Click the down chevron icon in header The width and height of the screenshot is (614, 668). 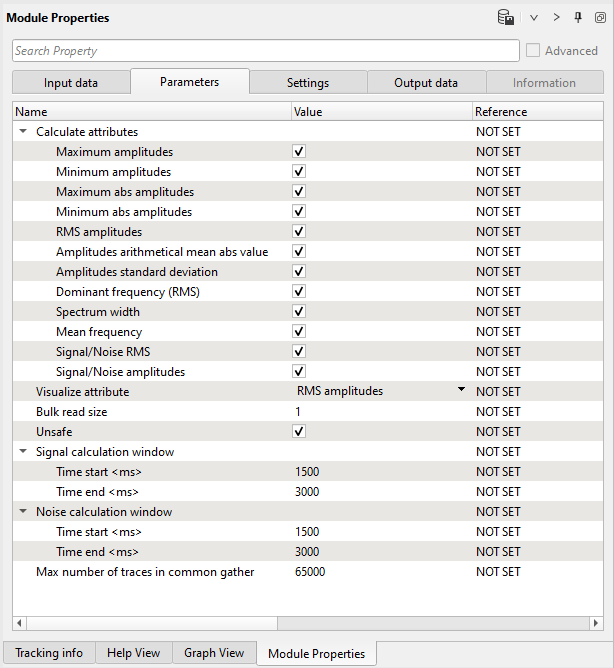tap(534, 18)
